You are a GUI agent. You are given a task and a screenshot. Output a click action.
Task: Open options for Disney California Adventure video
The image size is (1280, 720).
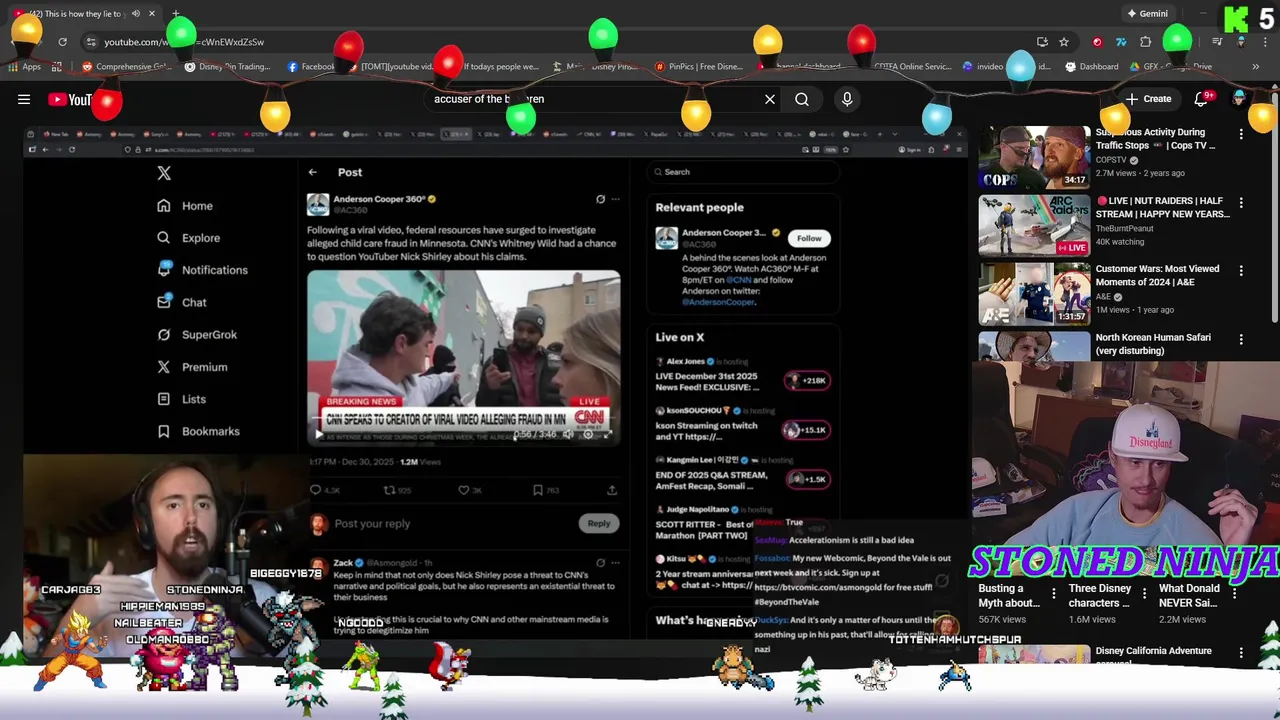coord(1241,652)
